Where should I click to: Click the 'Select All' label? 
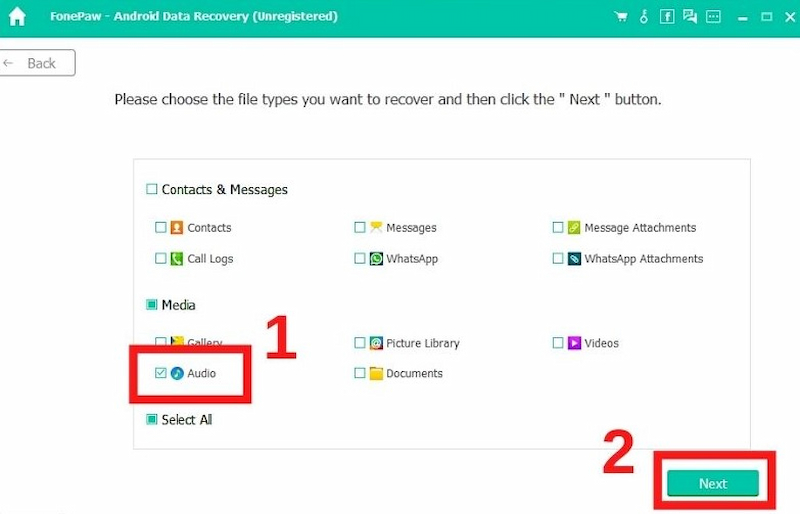coord(187,420)
